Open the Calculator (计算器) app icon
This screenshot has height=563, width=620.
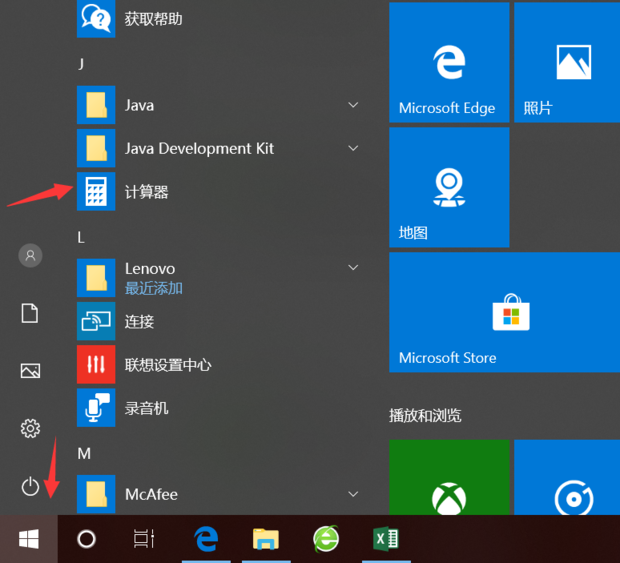[x=96, y=191]
